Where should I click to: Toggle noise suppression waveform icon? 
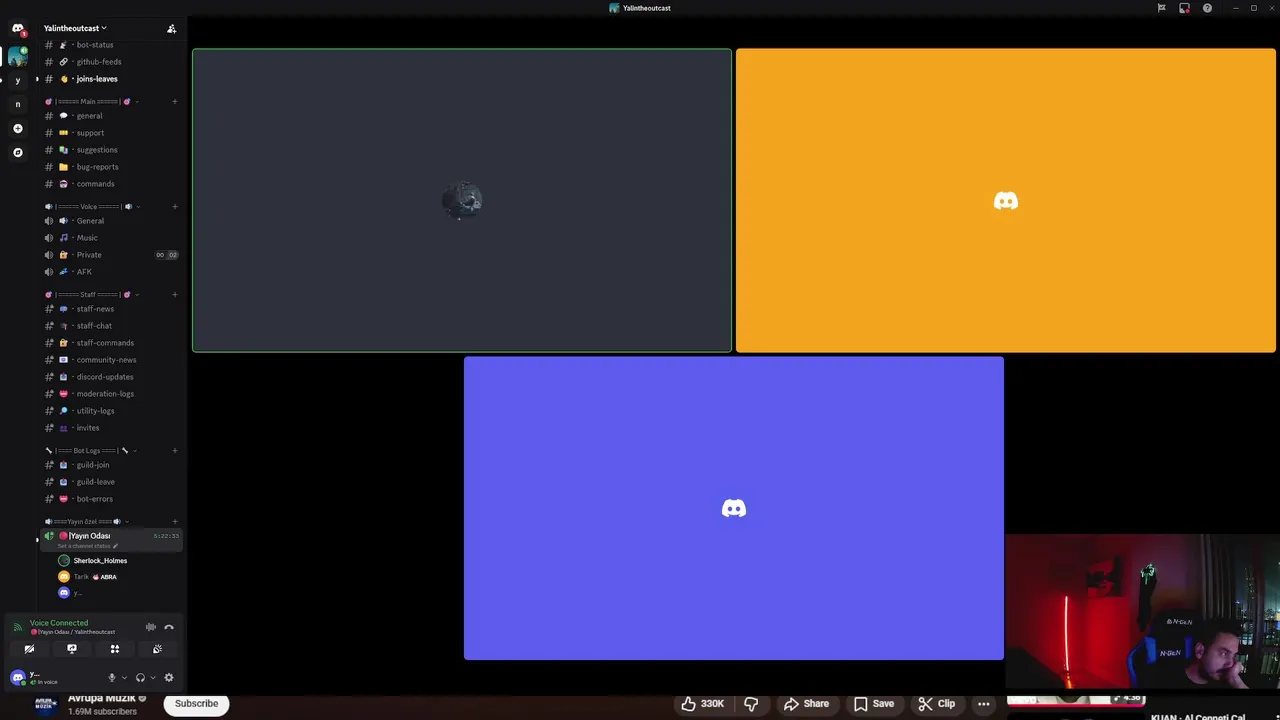(x=151, y=627)
